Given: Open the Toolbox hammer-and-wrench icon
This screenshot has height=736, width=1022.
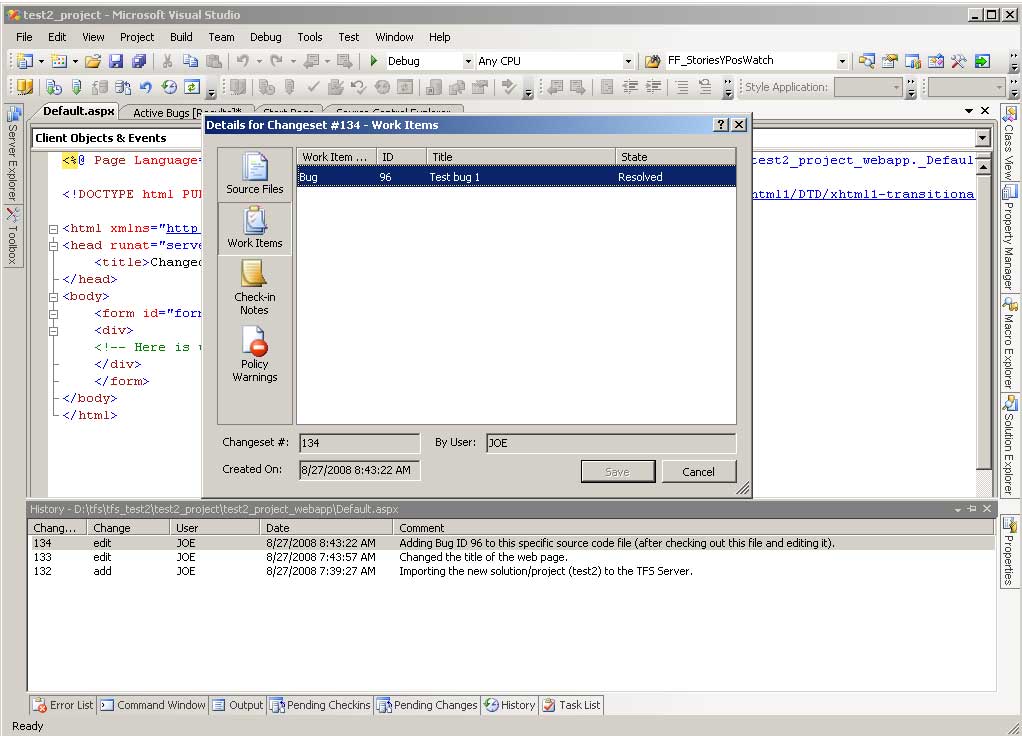Looking at the screenshot, I should coord(959,61).
